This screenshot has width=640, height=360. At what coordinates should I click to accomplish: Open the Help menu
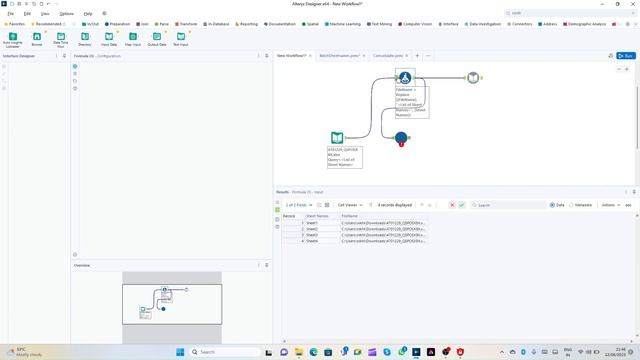(88, 13)
